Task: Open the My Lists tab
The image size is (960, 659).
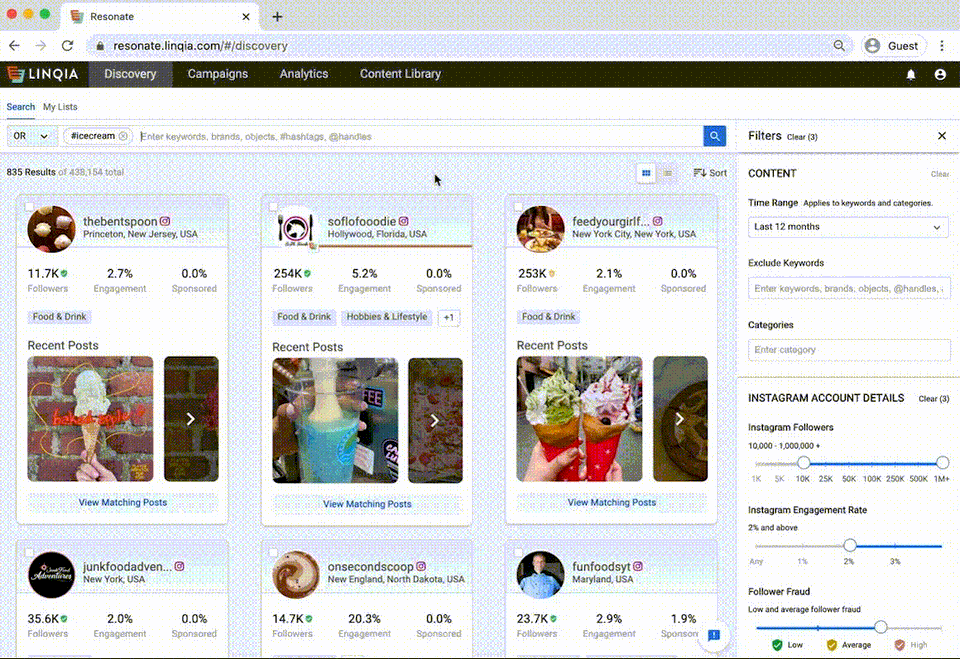Action: (60, 107)
